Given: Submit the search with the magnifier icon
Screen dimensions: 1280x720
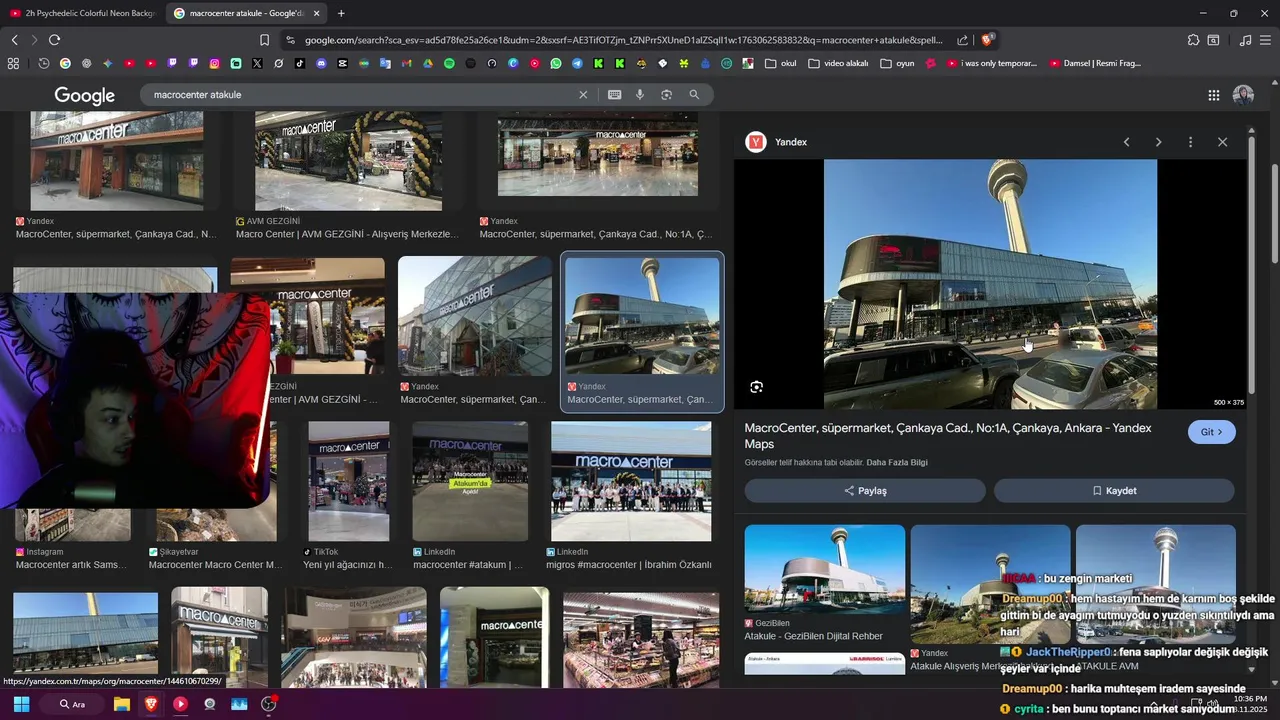Looking at the screenshot, I should pos(694,95).
